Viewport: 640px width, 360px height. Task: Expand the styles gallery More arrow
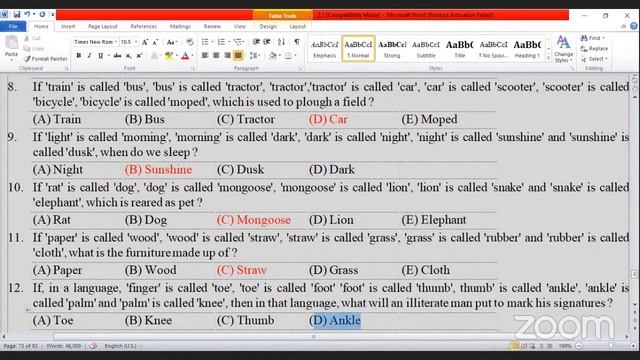tap(549, 58)
